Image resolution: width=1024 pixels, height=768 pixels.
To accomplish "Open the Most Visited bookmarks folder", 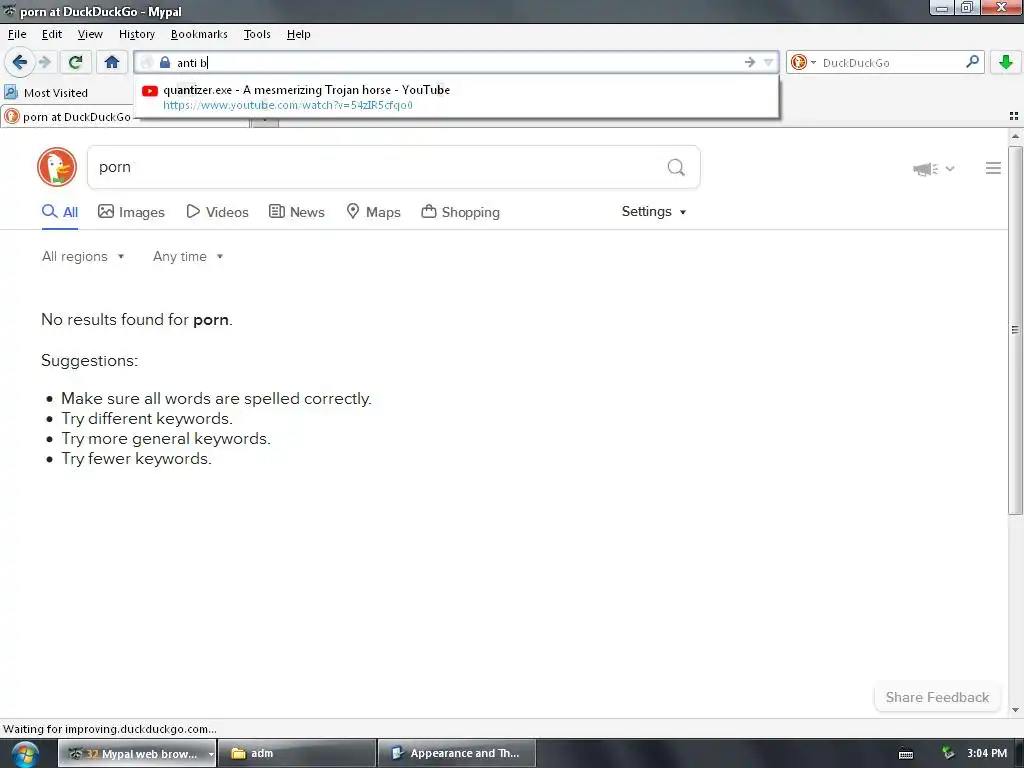I will (46, 93).
